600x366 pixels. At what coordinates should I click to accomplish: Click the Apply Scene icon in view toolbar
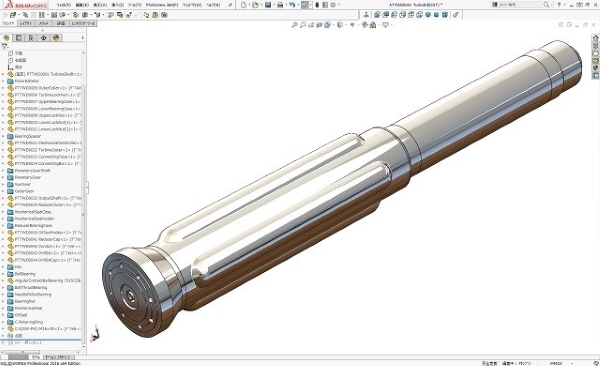(373, 25)
